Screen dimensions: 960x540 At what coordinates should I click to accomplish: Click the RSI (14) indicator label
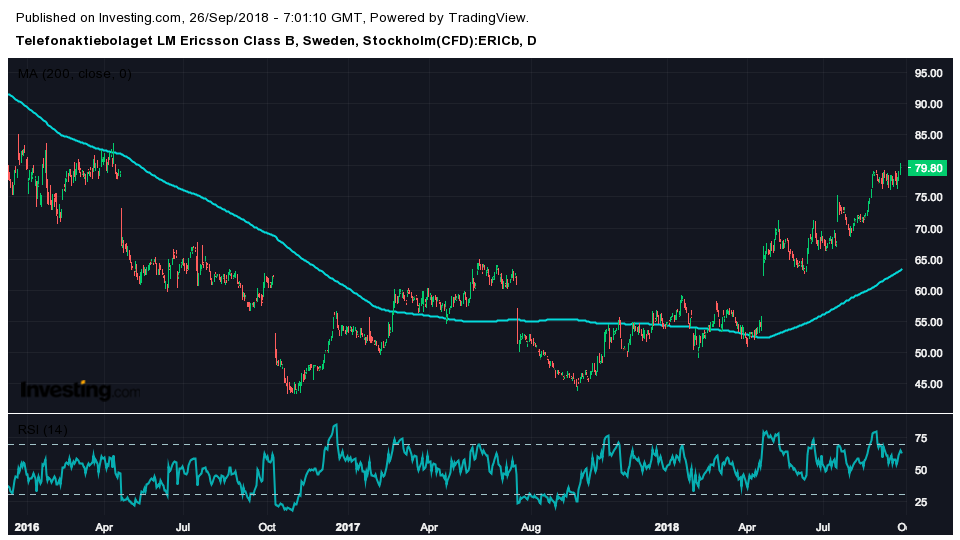point(43,430)
